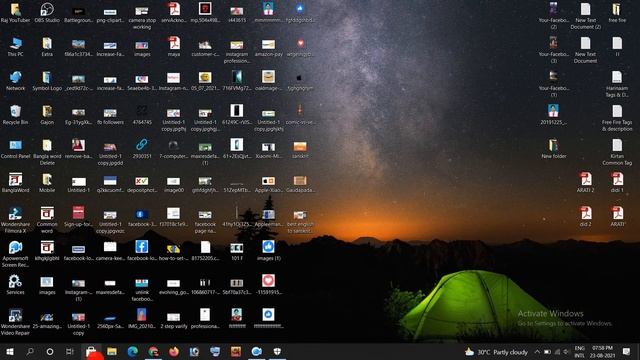
Task: Open the notification Action Center
Action: 627,352
